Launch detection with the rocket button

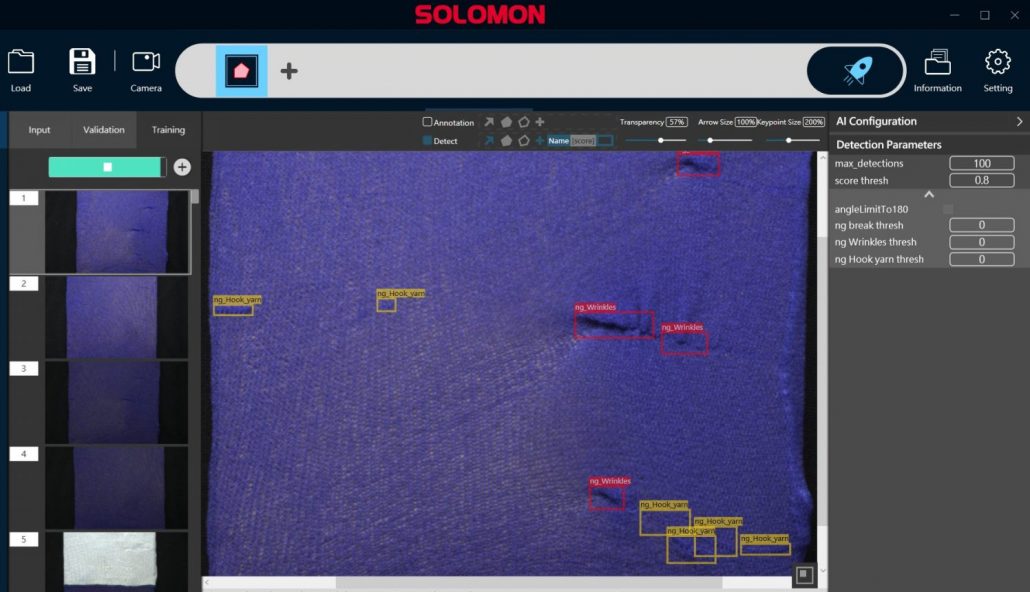(x=856, y=71)
